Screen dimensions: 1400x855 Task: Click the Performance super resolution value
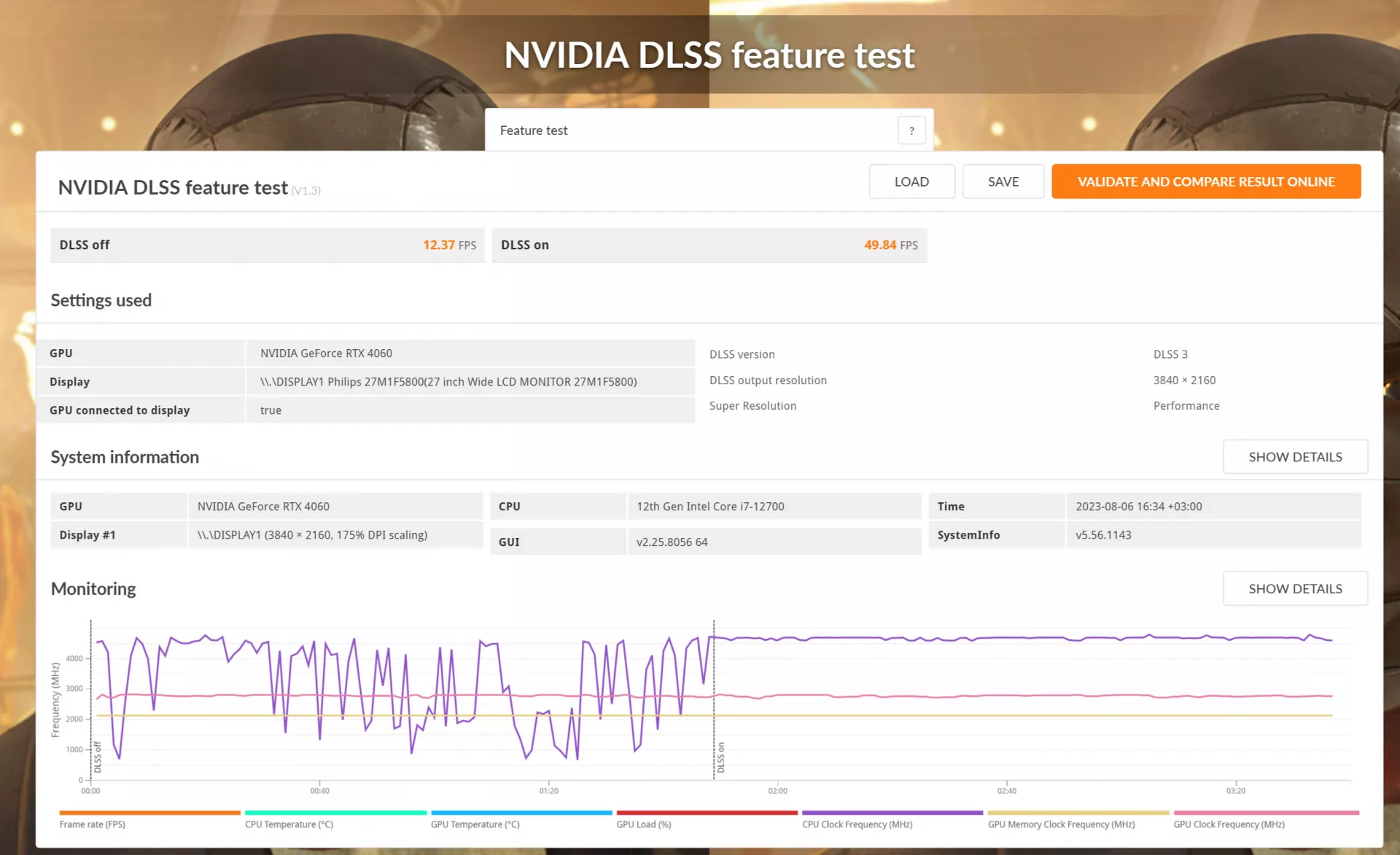1186,406
